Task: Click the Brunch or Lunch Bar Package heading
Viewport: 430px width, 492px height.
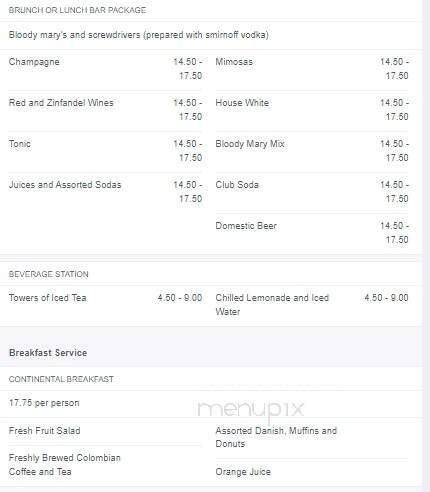Action: [77, 10]
